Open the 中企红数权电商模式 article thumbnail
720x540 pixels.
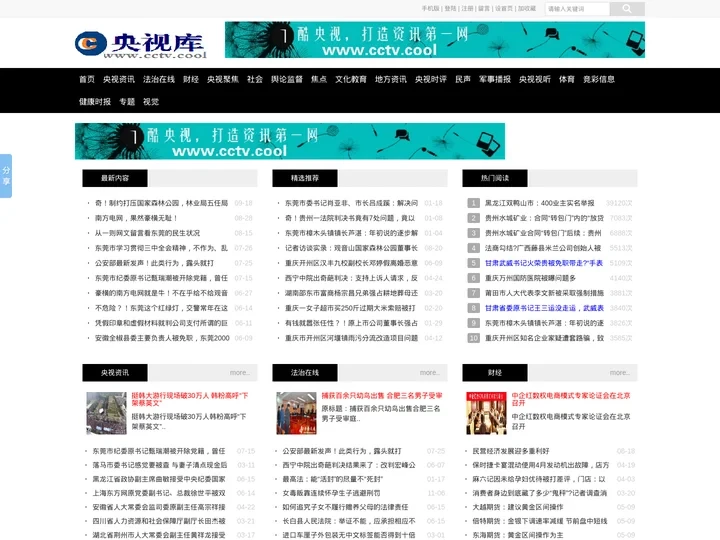[x=486, y=413]
